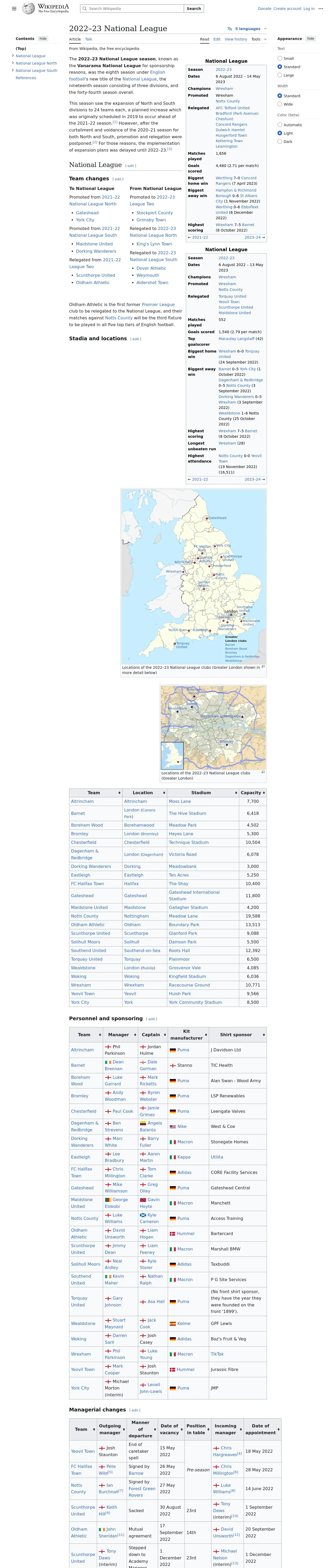Open the Edit tab

(217, 39)
